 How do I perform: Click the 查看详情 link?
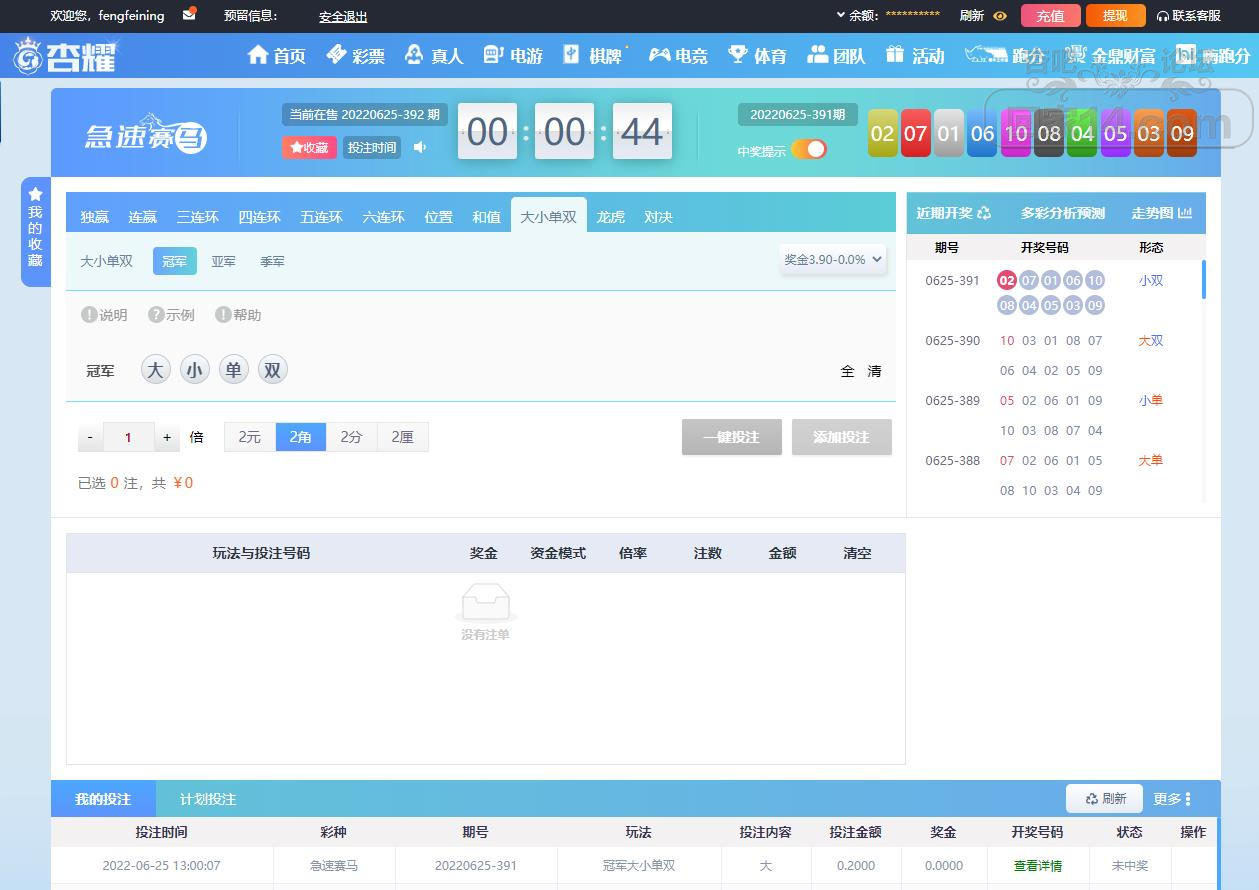[1037, 865]
